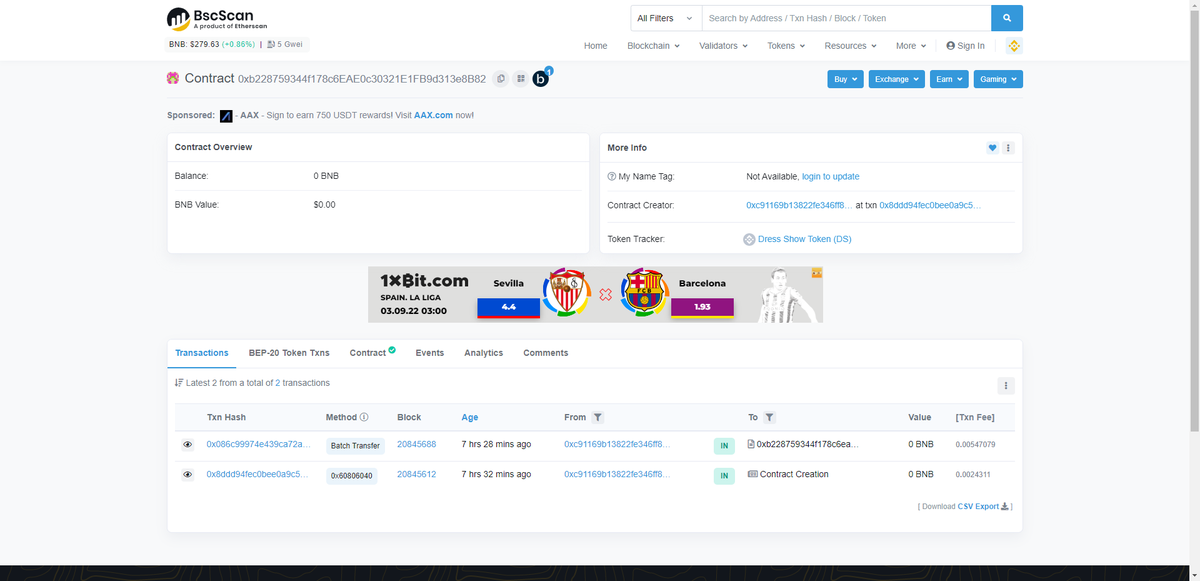
Task: Open the To column filter
Action: [x=769, y=417]
